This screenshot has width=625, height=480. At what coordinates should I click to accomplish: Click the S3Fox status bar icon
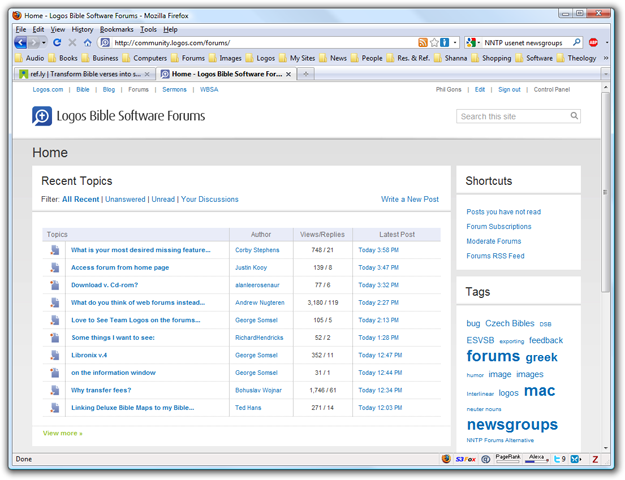click(x=466, y=459)
